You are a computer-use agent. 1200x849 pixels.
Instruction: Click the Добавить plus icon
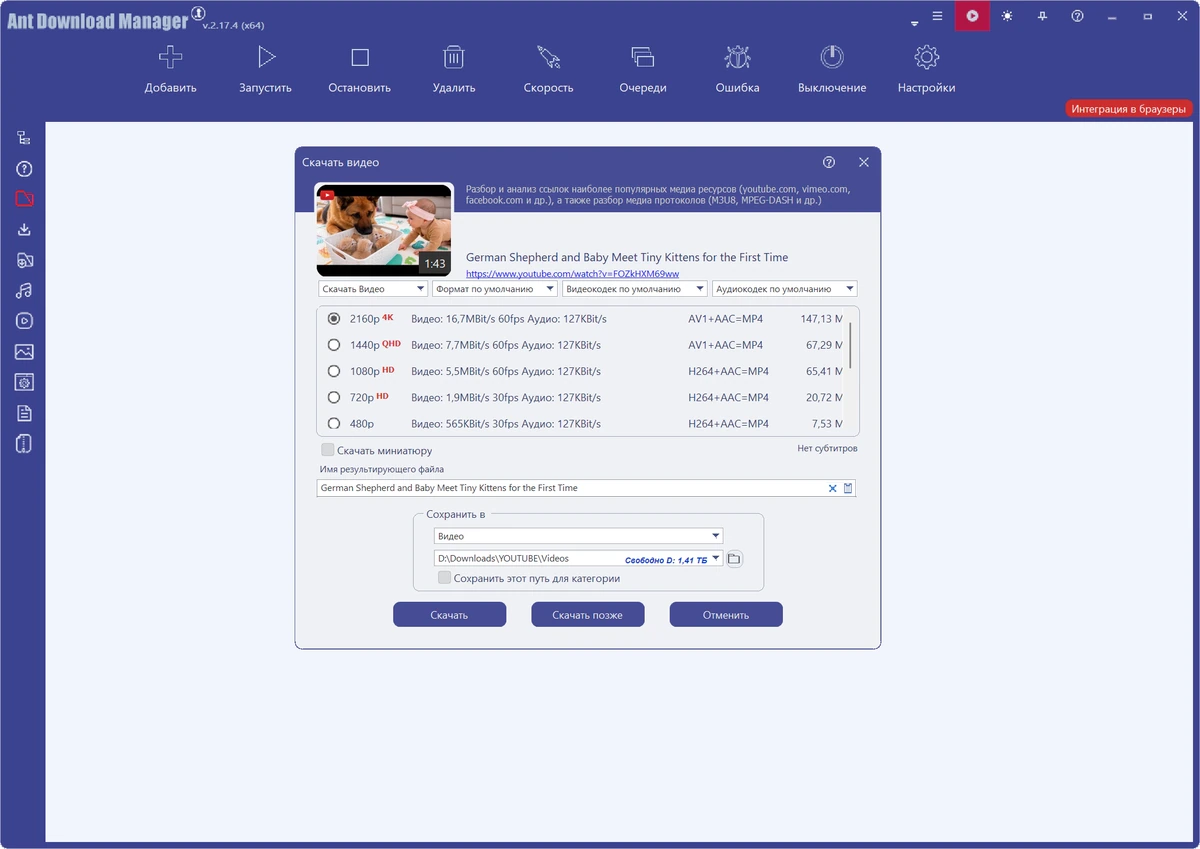tap(170, 57)
